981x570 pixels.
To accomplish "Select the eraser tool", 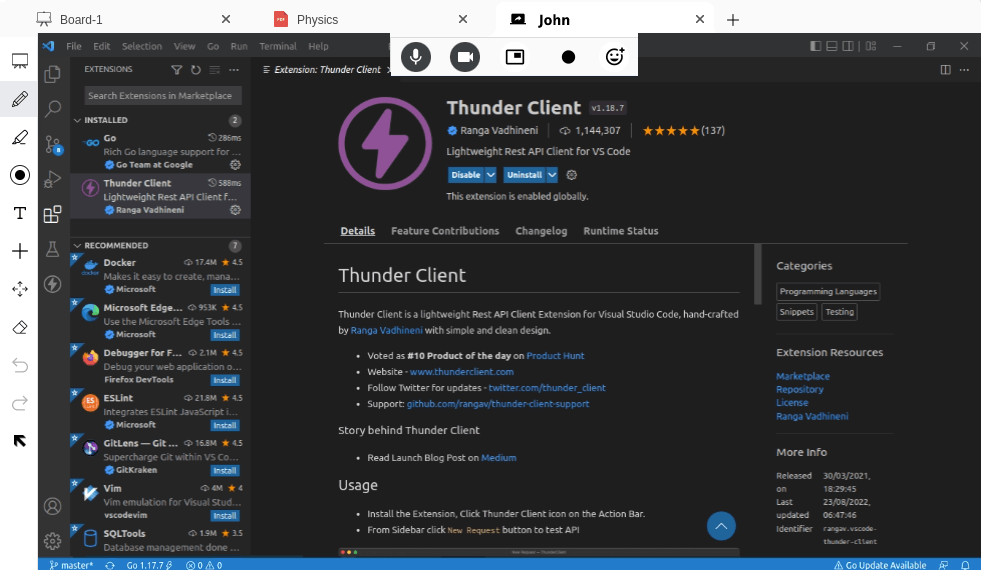I will (19, 327).
